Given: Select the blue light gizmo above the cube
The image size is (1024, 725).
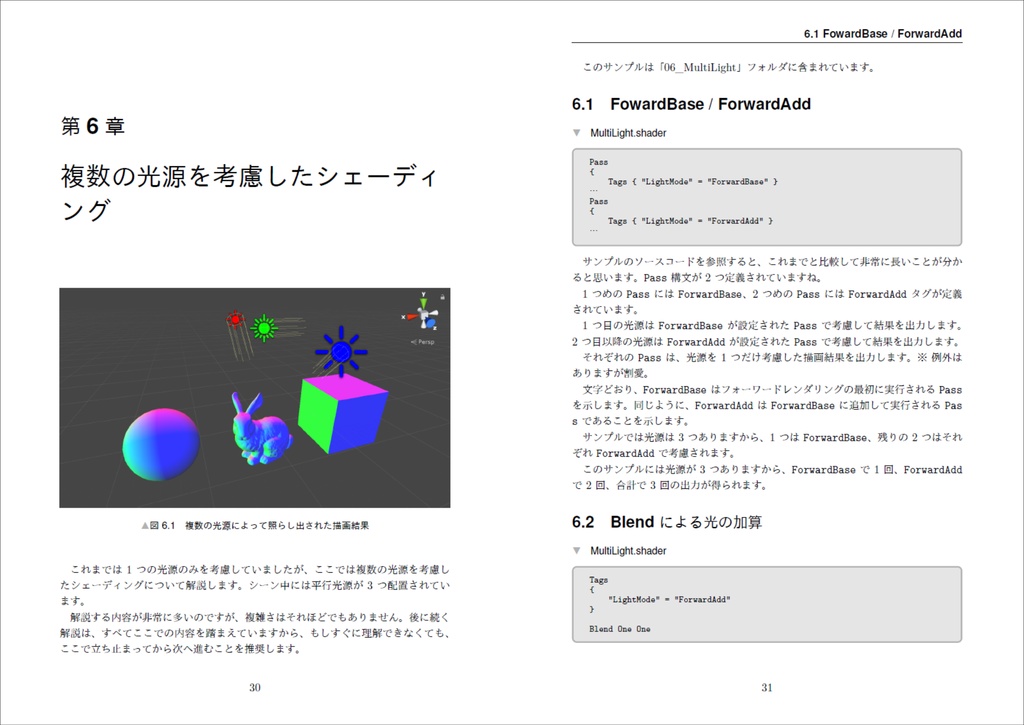Looking at the screenshot, I should tap(341, 352).
